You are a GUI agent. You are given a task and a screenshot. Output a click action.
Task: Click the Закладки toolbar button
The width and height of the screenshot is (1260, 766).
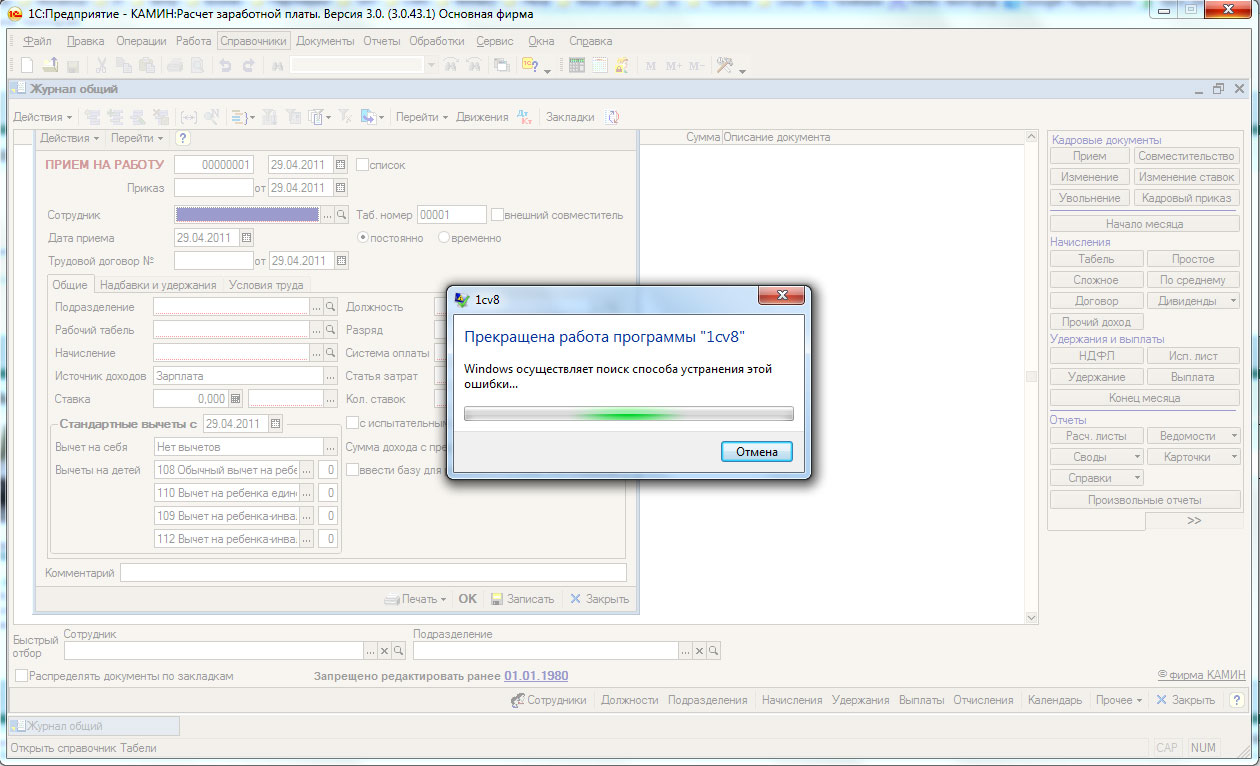coord(570,117)
